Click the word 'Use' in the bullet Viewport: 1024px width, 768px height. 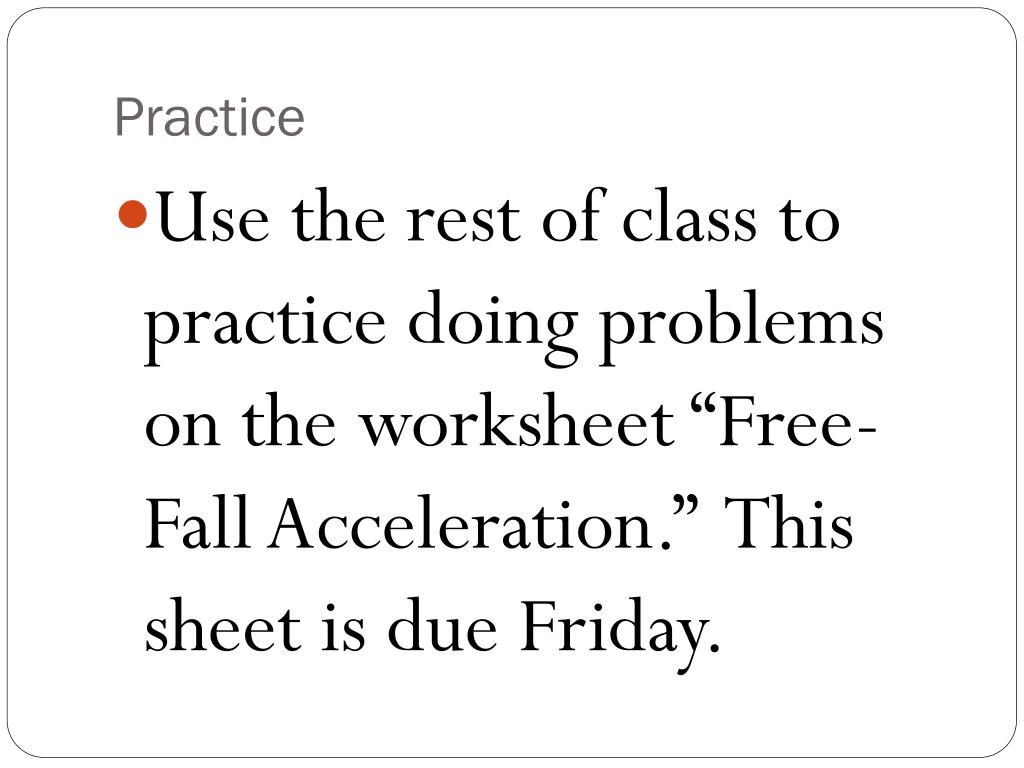(x=213, y=218)
